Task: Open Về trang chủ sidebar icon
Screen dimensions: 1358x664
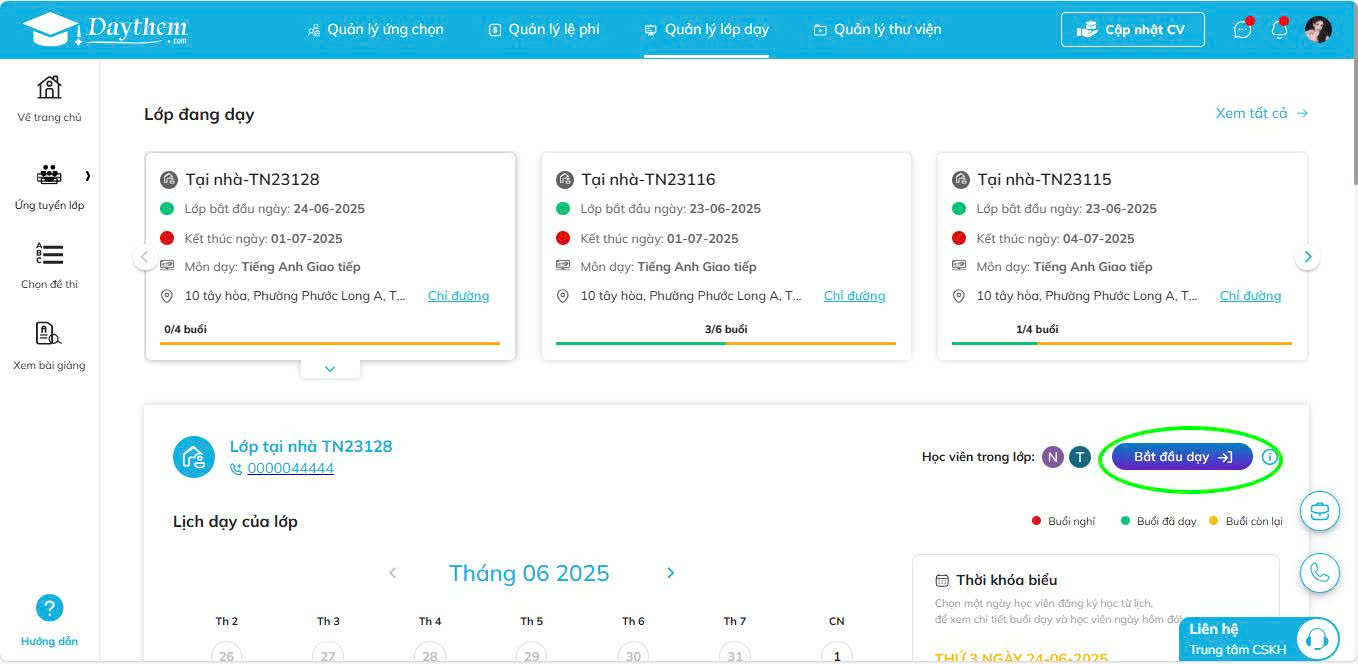Action: pos(49,87)
